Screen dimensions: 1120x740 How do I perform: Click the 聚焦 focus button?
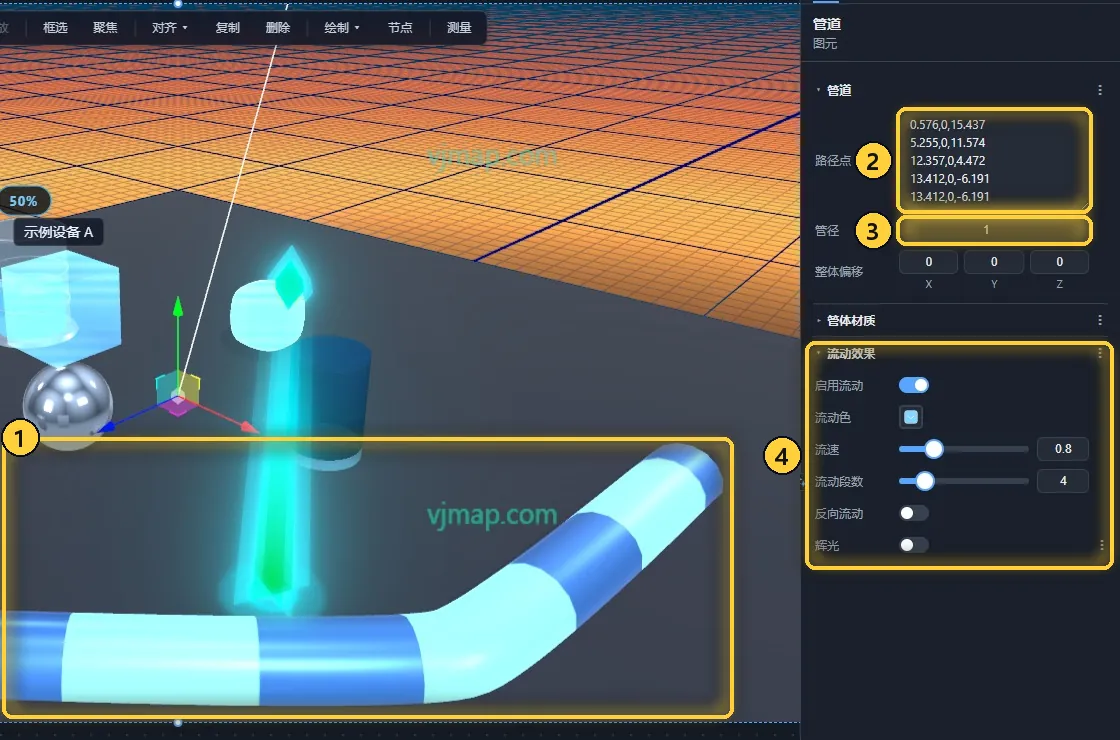(x=105, y=28)
